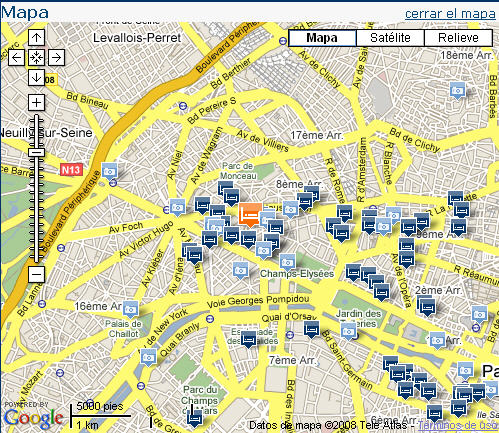Click the 'Neuilly-sur-Seine' map label

tap(46, 133)
